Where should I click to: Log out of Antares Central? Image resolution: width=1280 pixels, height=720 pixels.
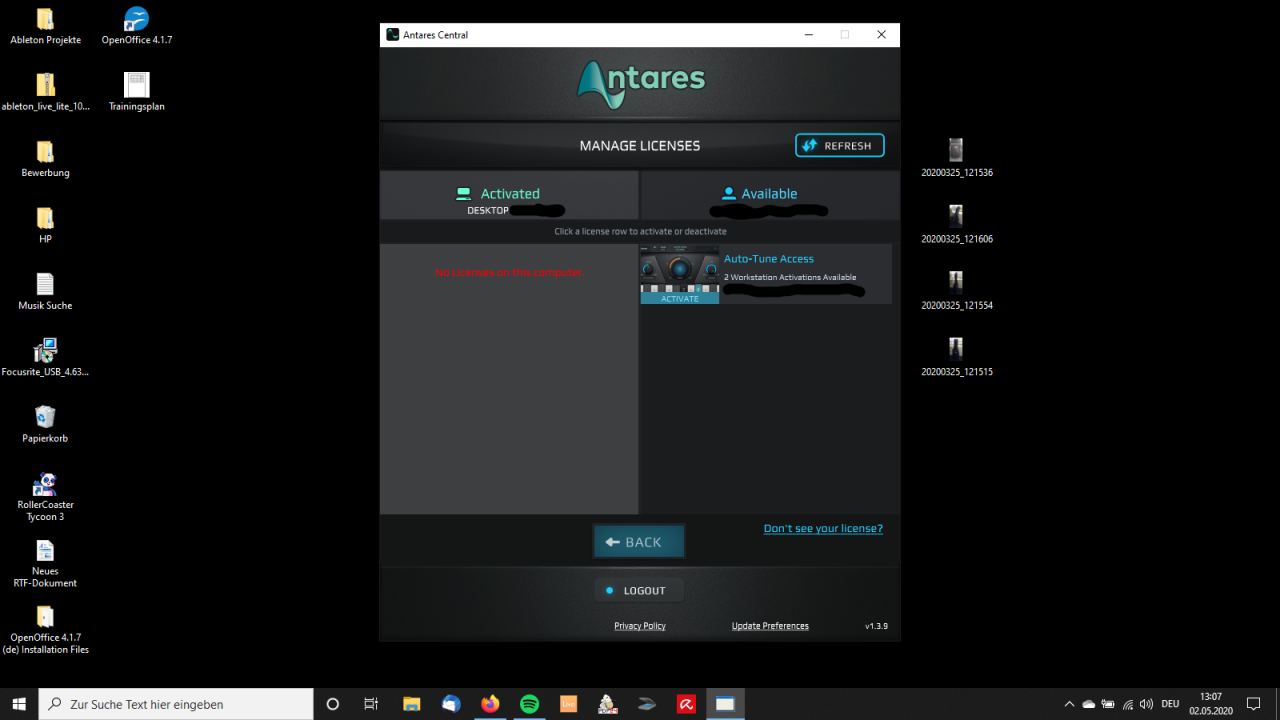point(638,591)
